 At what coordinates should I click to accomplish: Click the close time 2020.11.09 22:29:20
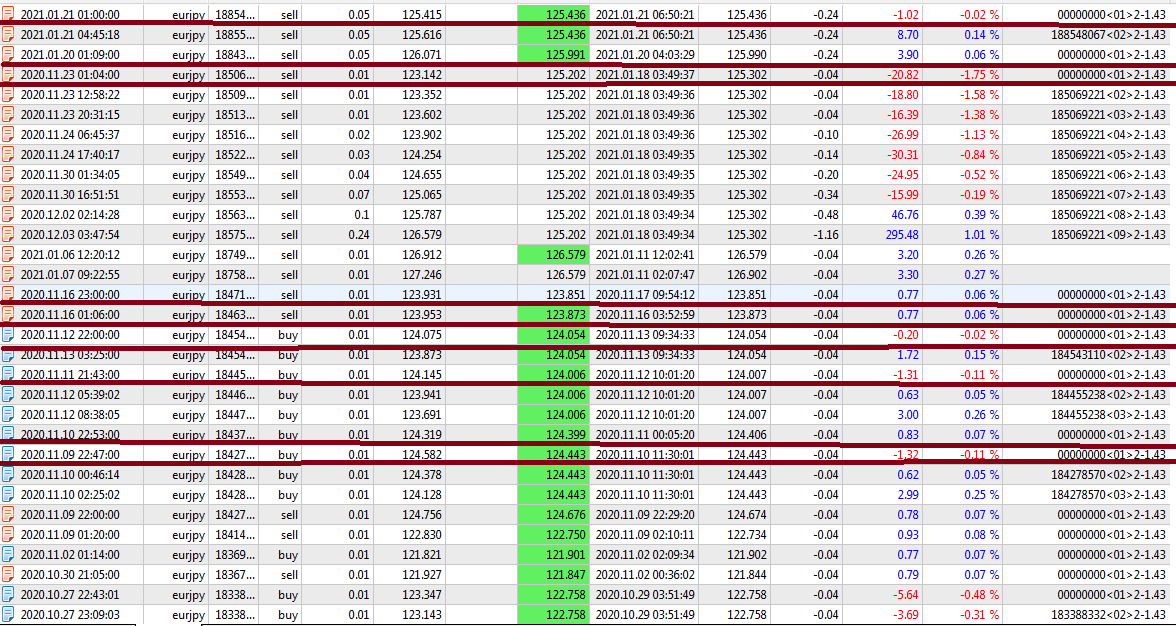point(645,514)
